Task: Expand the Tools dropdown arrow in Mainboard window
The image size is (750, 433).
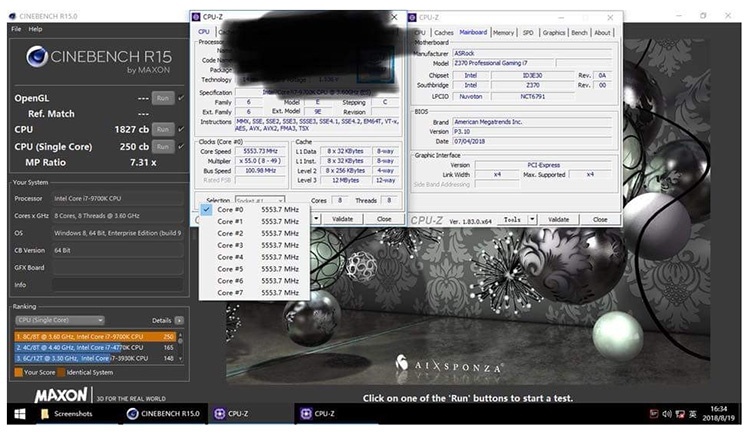Action: (x=532, y=220)
